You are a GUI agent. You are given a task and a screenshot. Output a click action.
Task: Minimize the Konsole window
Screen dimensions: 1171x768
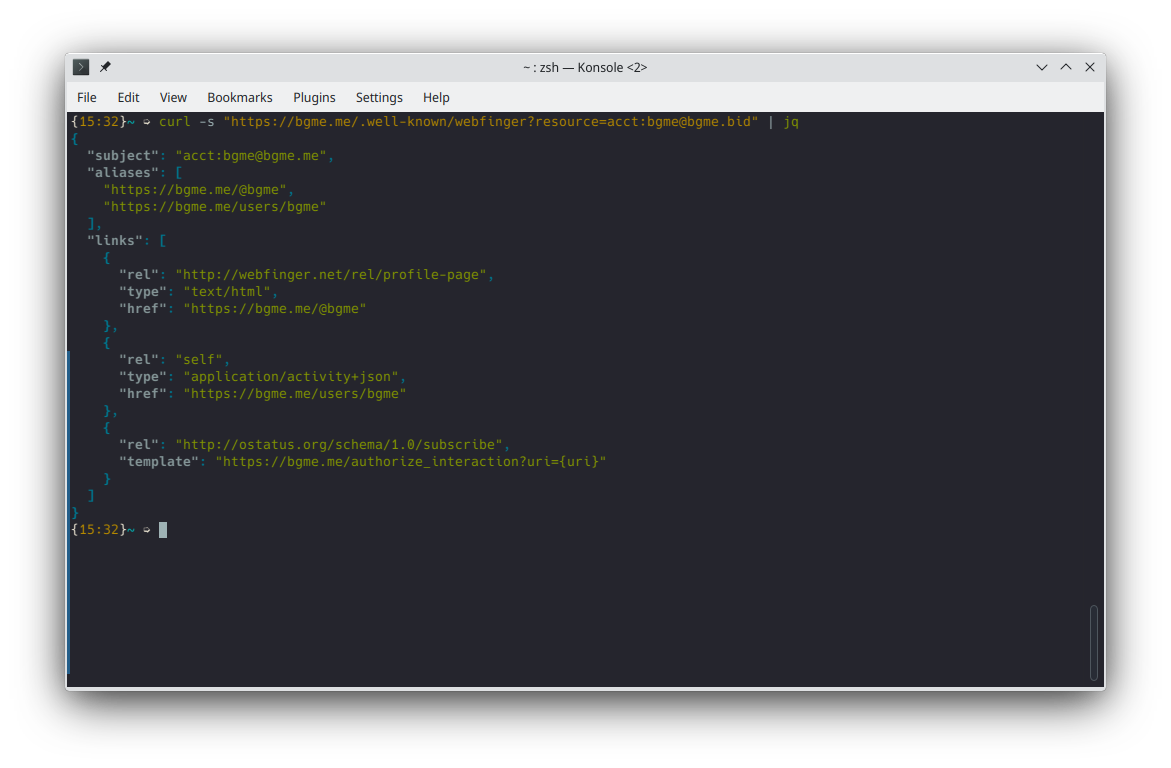1042,67
